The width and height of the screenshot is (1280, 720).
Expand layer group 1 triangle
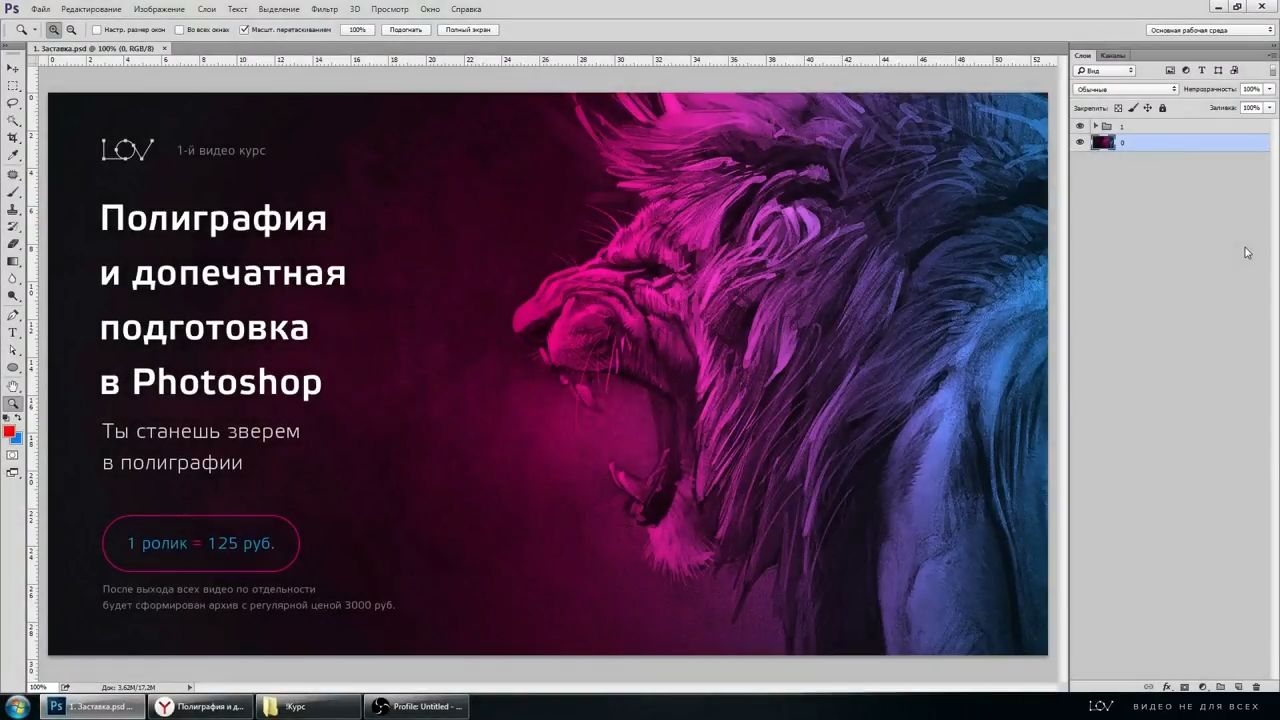tap(1095, 126)
